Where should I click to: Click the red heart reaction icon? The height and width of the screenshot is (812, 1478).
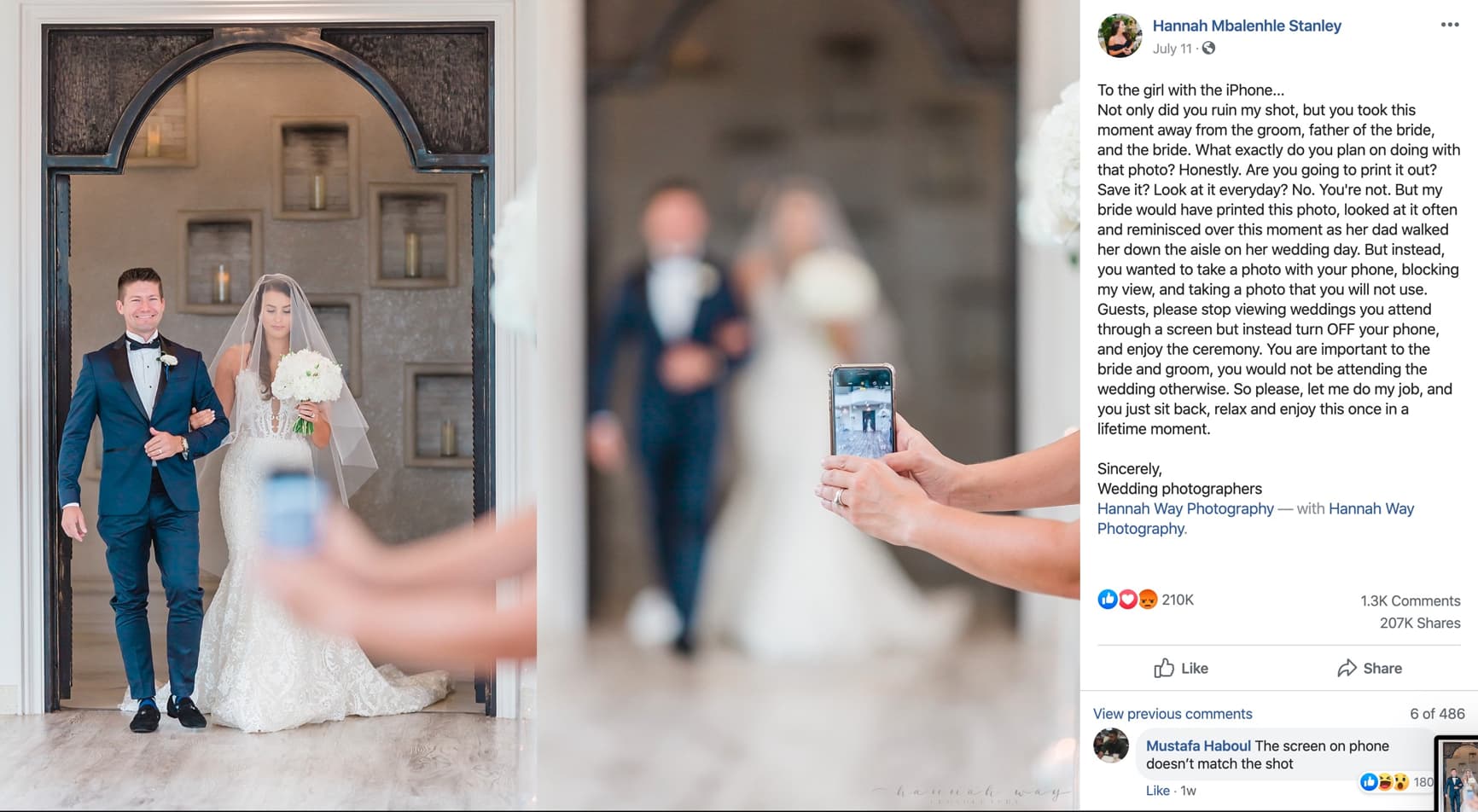[1127, 600]
